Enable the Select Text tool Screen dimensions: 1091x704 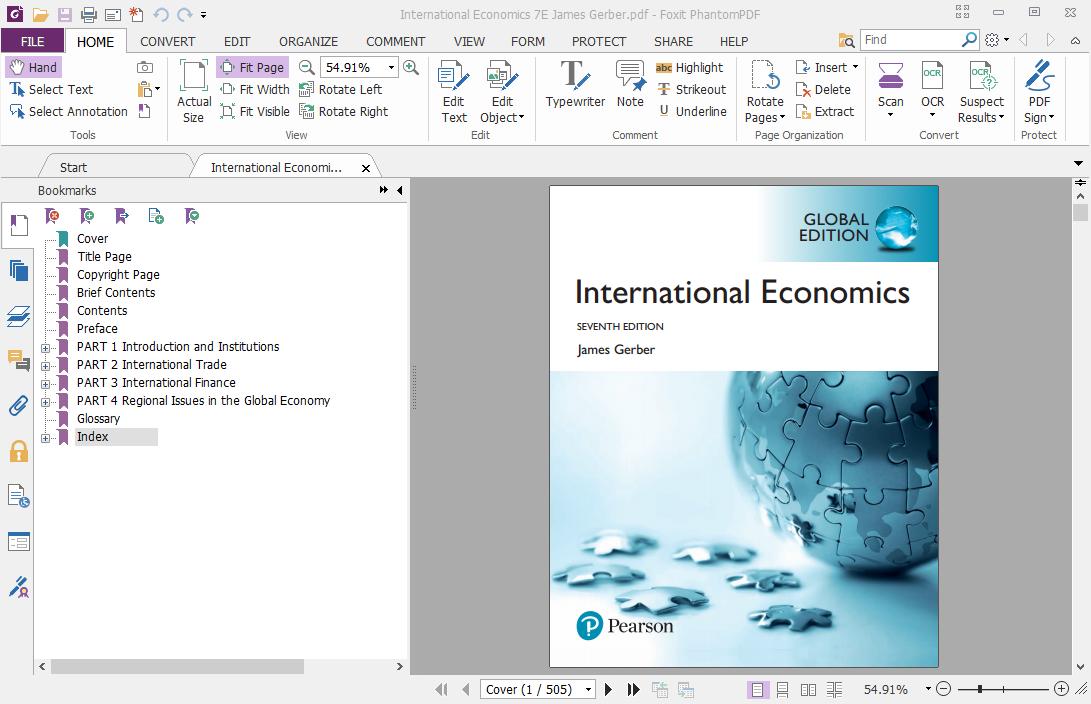point(51,89)
